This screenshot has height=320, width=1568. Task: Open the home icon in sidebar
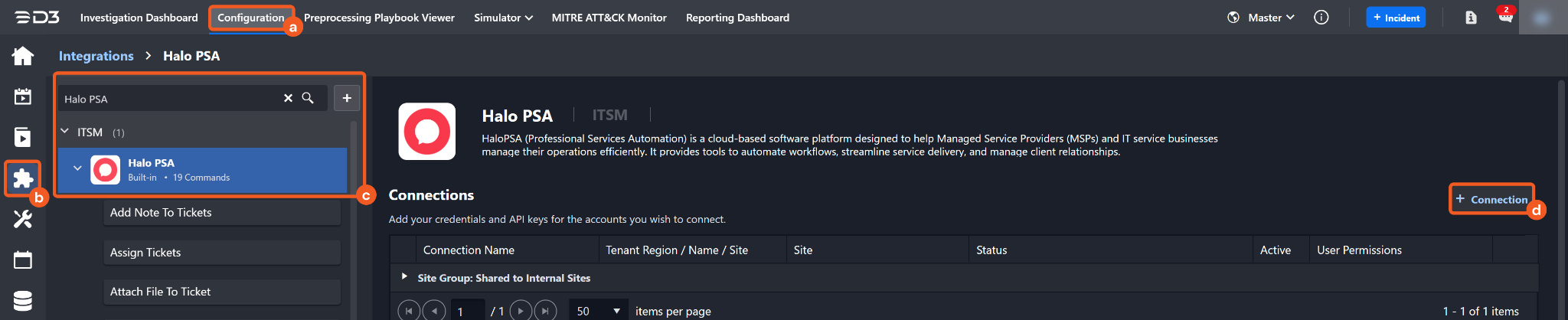23,56
